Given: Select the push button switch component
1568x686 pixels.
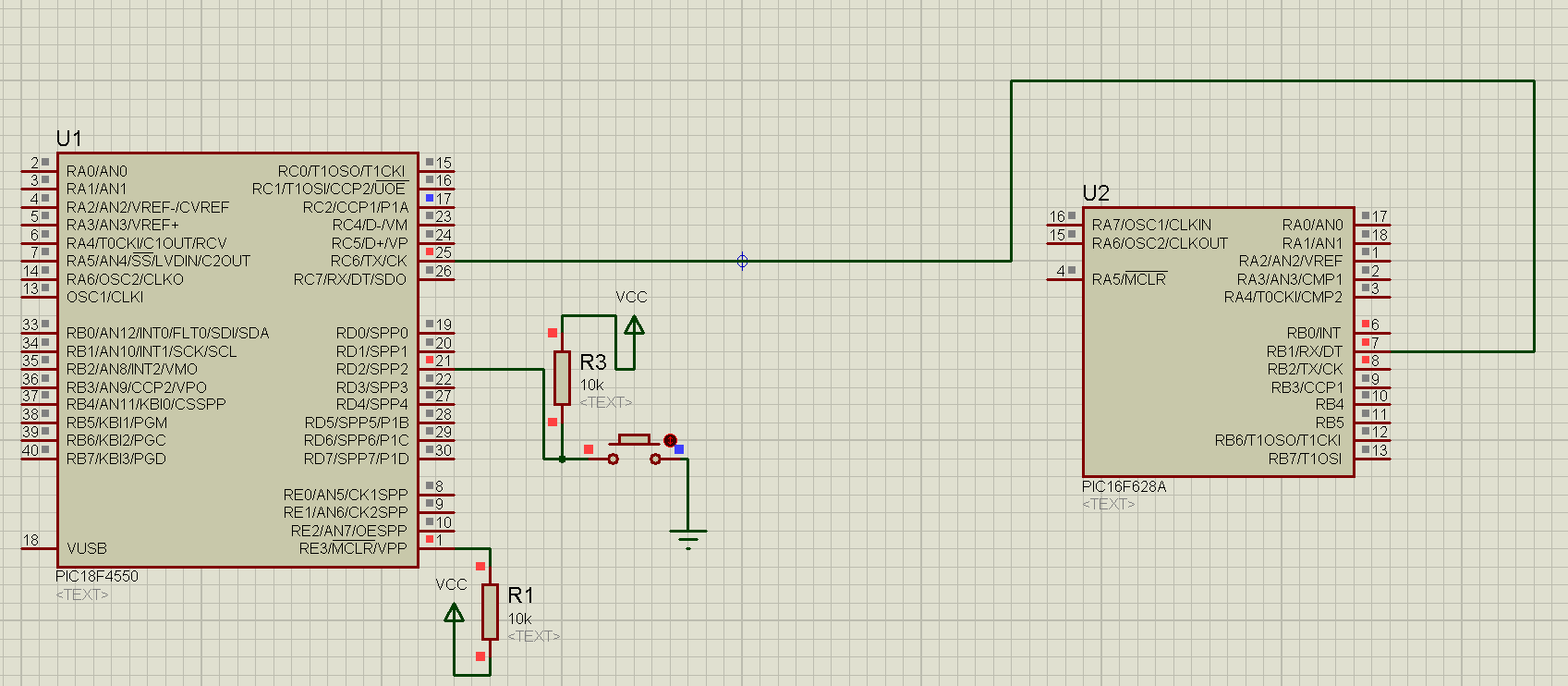Looking at the screenshot, I should pyautogui.click(x=634, y=449).
